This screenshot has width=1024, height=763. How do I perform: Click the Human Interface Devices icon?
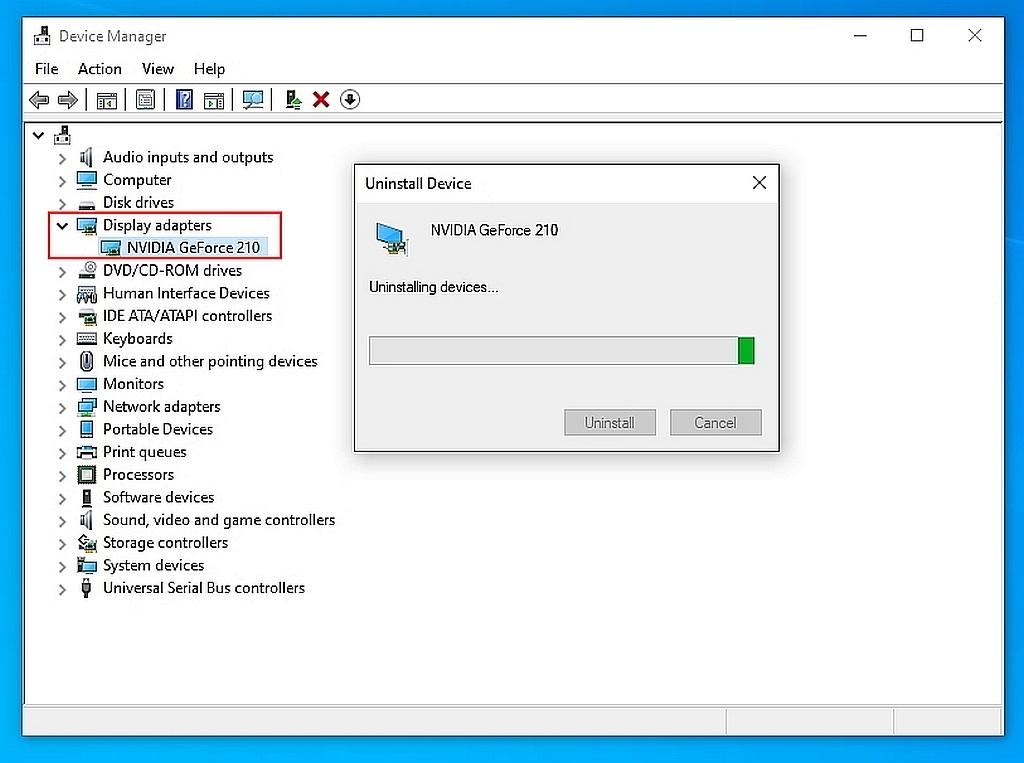87,293
